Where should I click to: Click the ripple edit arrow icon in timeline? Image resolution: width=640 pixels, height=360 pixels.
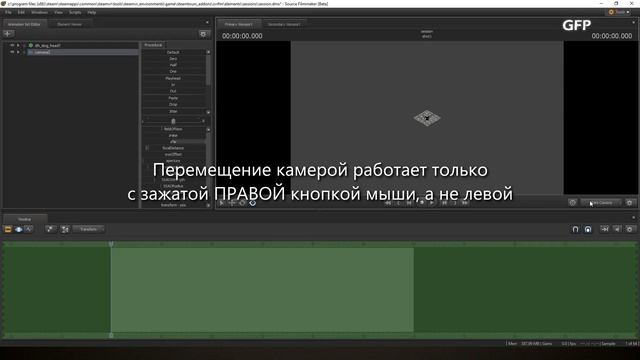pyautogui.click(x=604, y=229)
